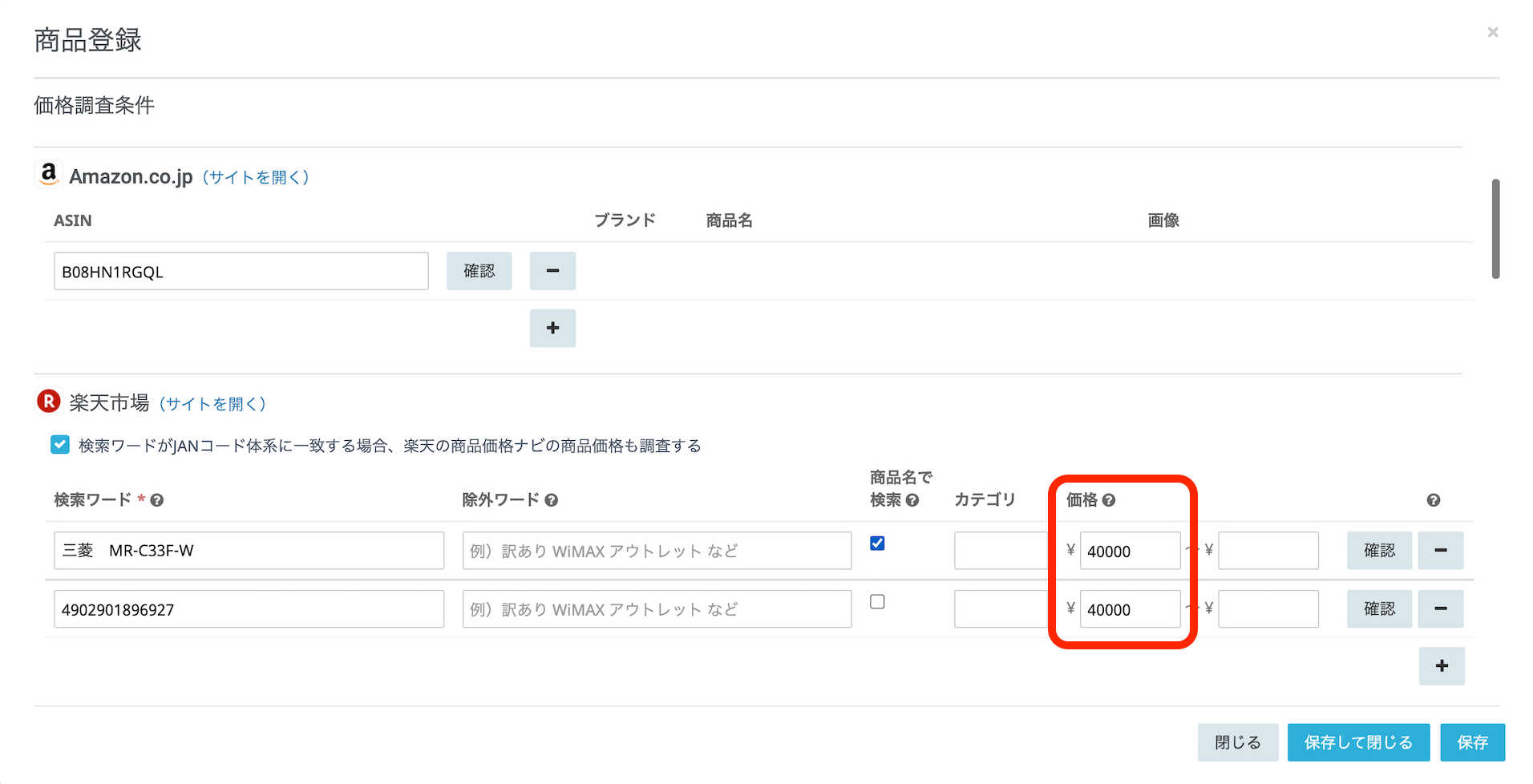Open 楽天市場 サイトを開く link
1533x784 pixels.
(x=212, y=404)
